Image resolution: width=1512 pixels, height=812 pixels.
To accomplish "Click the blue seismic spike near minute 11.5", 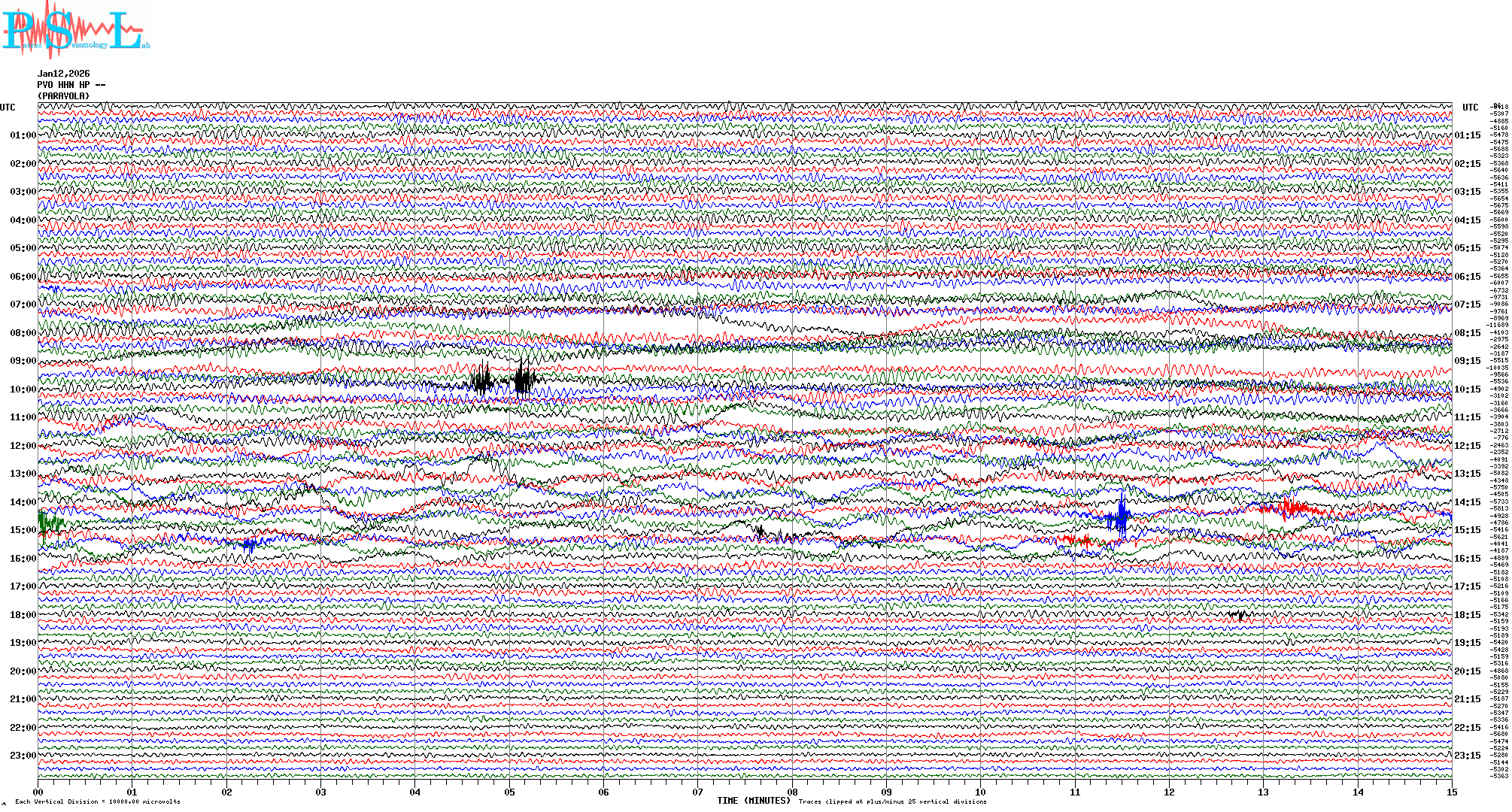I will pyautogui.click(x=1121, y=516).
